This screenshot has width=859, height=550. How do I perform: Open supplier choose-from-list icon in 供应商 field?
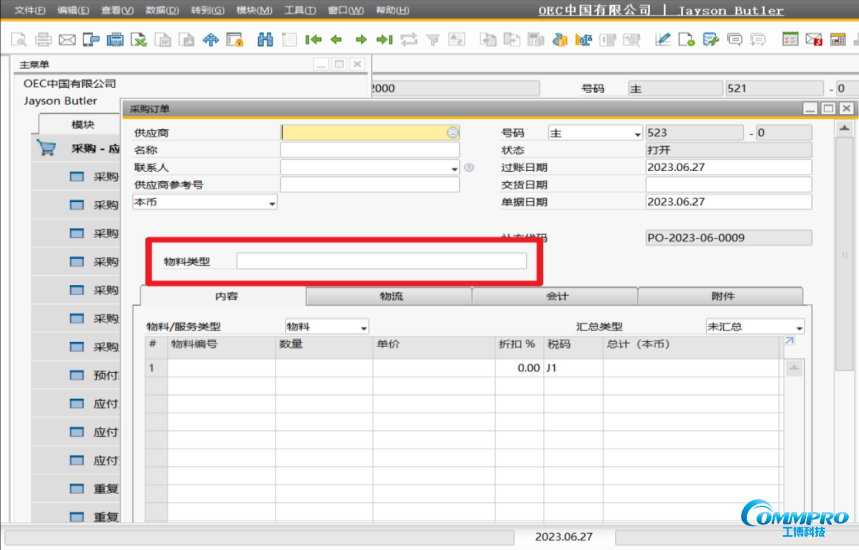(x=453, y=133)
